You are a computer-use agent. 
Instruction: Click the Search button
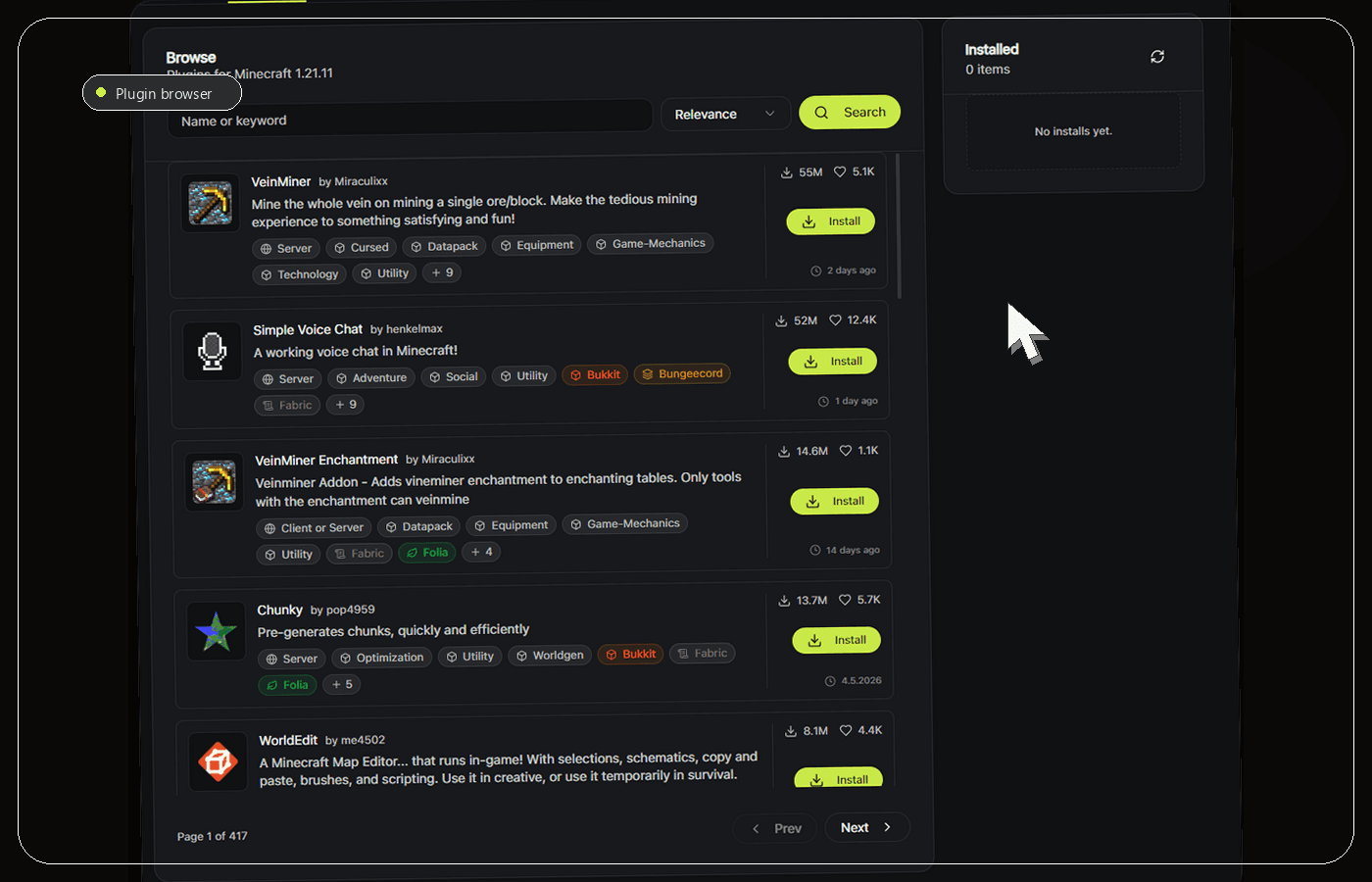tap(850, 113)
